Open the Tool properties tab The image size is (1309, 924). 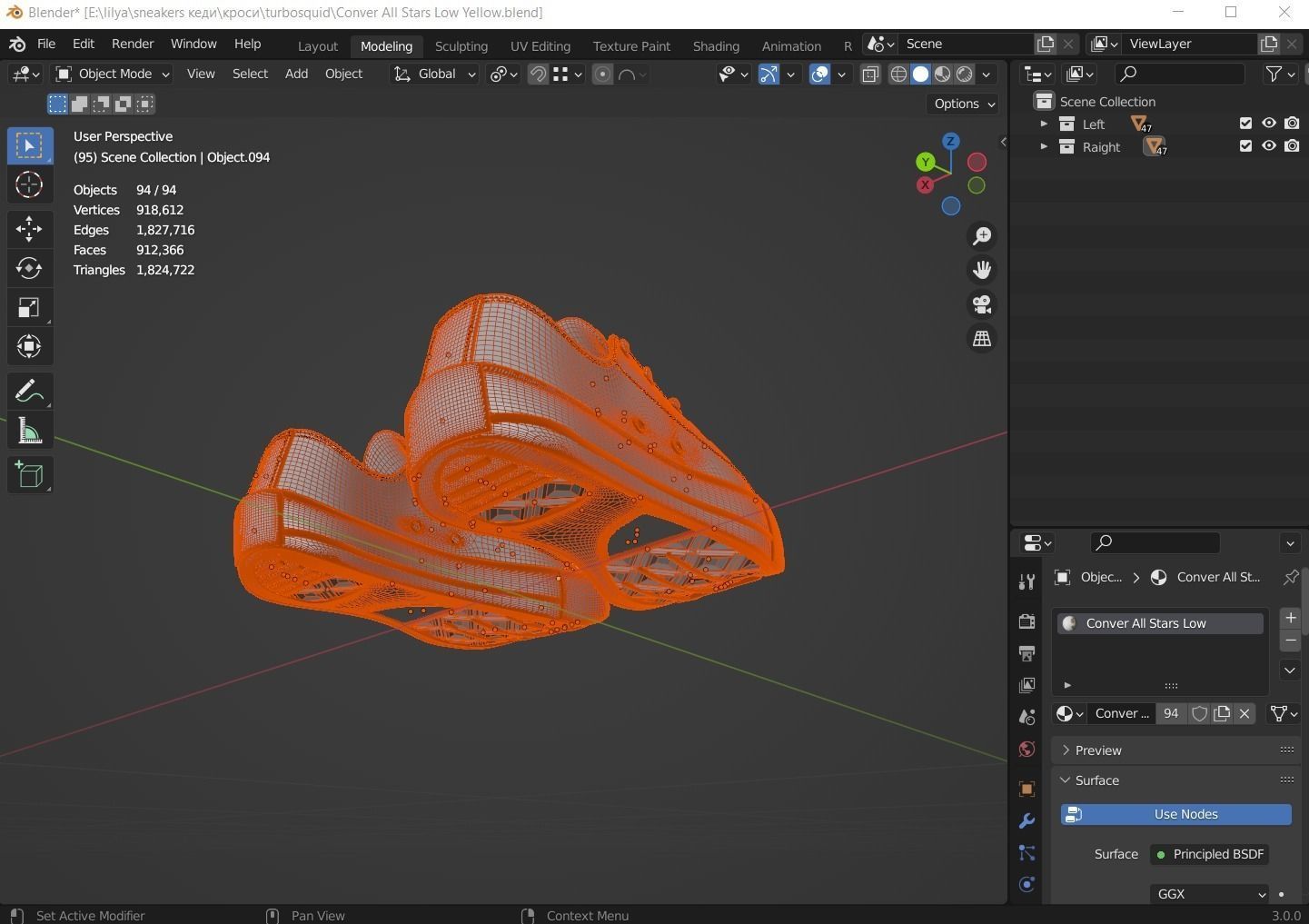[x=1027, y=581]
